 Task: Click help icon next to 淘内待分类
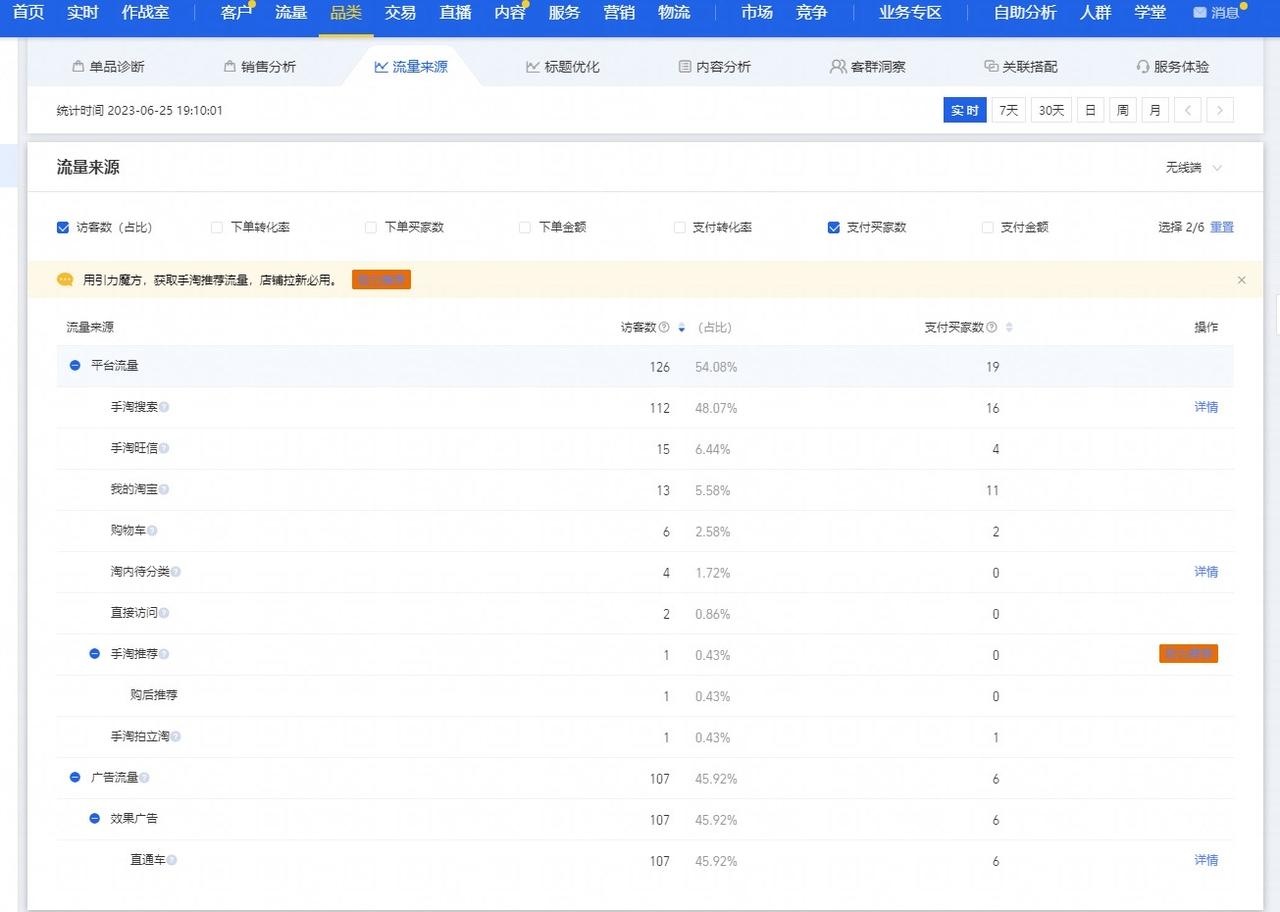(176, 572)
